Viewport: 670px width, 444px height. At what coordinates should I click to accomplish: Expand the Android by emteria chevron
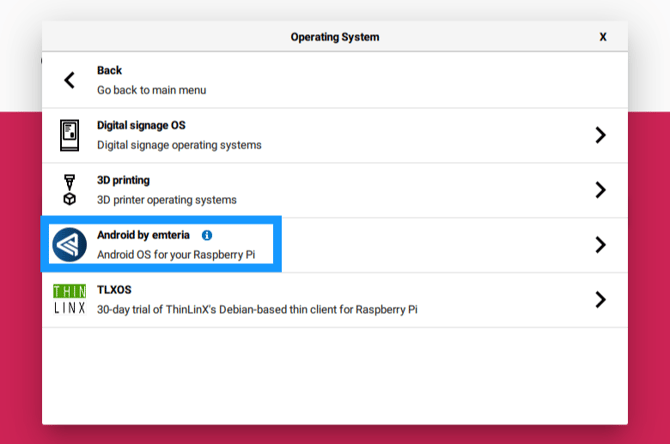(600, 244)
